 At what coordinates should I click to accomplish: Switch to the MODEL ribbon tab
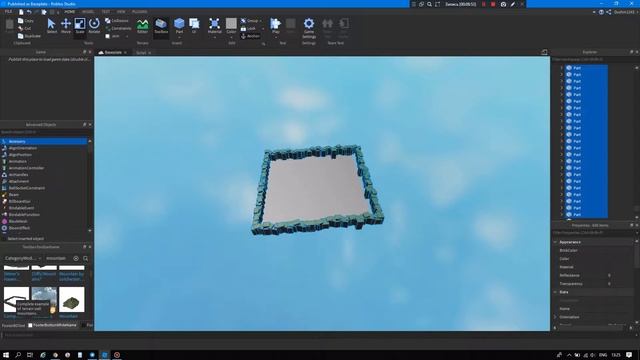[x=88, y=12]
